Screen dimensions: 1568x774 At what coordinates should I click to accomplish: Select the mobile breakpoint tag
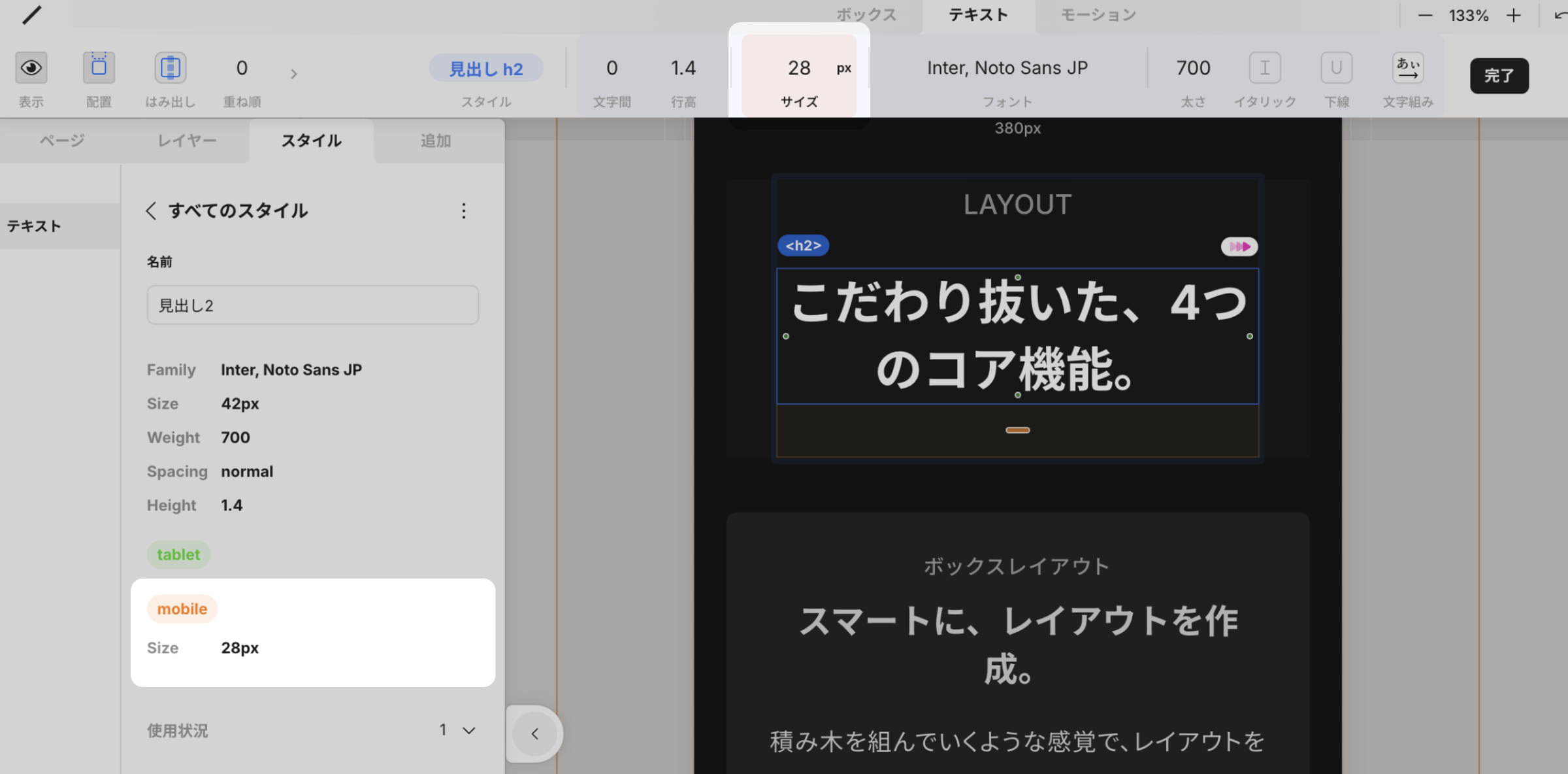click(x=182, y=609)
